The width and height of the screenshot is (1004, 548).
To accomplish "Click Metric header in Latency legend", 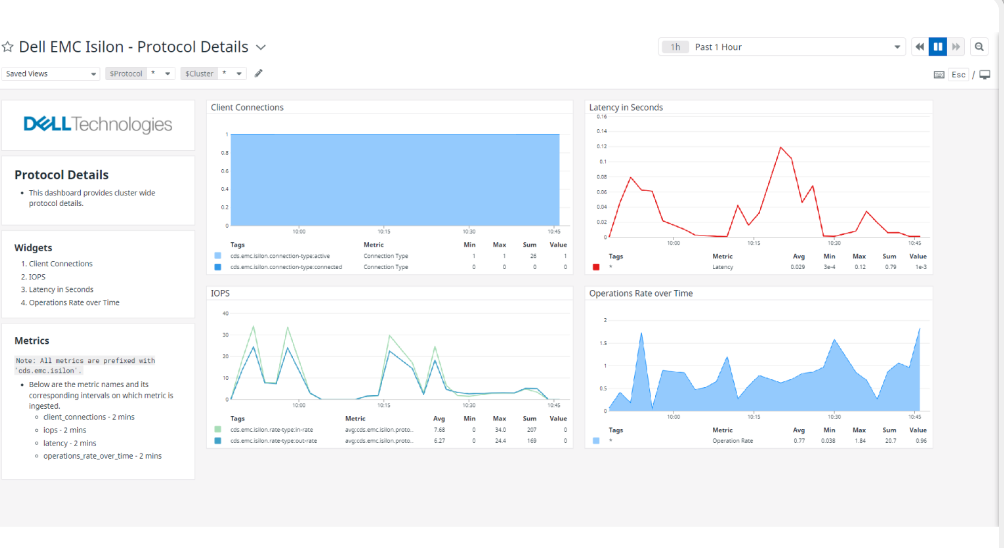I will 722,256.
